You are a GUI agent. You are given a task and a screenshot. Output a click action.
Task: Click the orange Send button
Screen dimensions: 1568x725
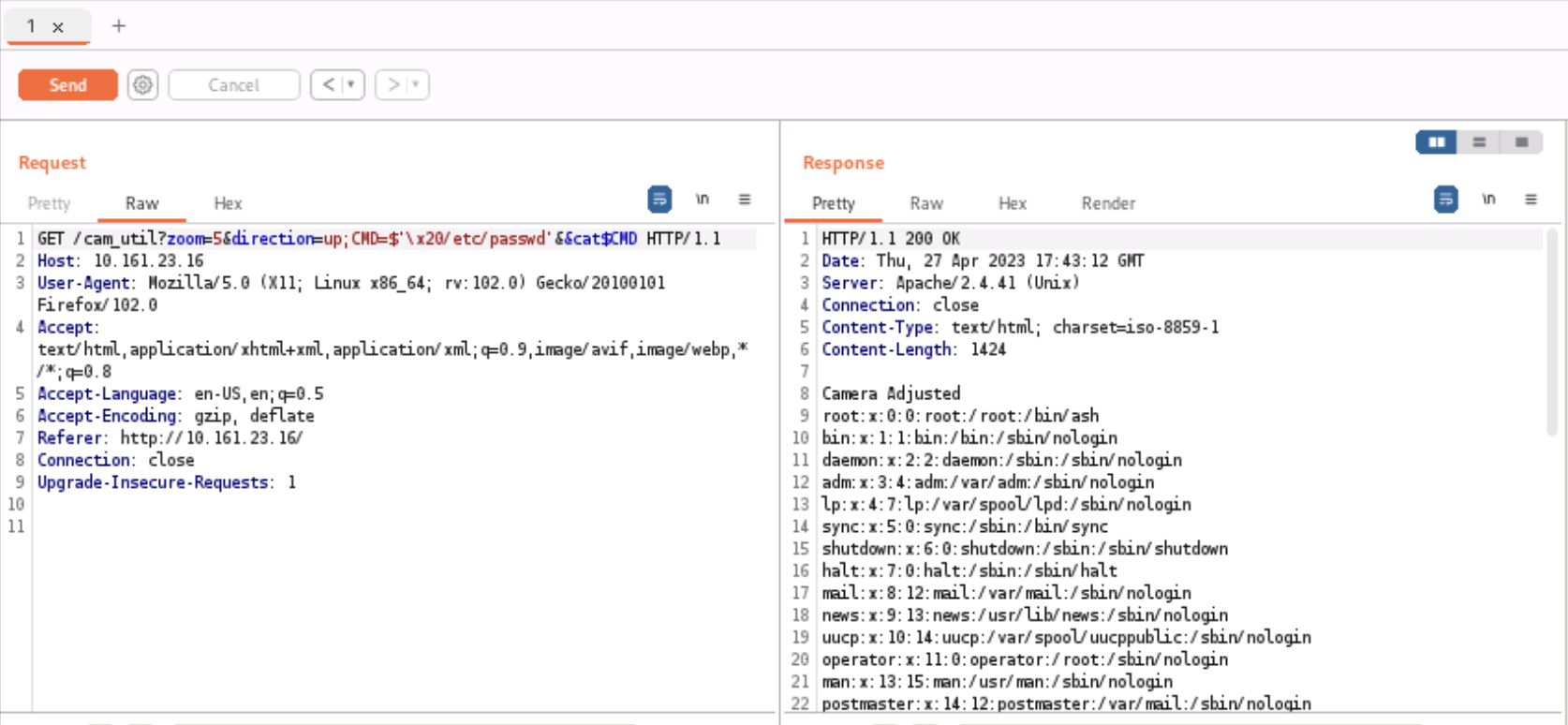click(x=67, y=85)
